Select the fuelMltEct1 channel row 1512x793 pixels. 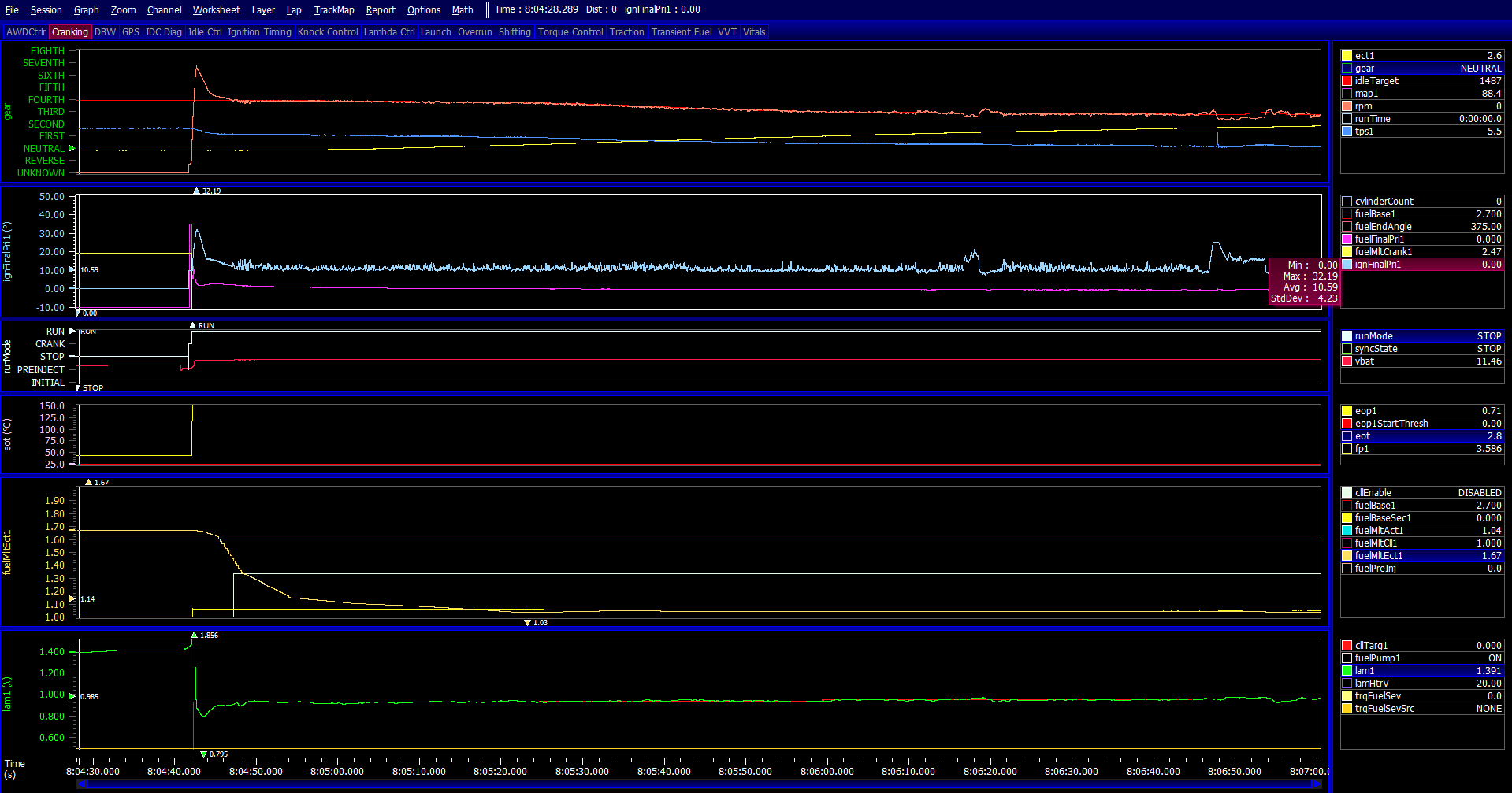[1422, 556]
